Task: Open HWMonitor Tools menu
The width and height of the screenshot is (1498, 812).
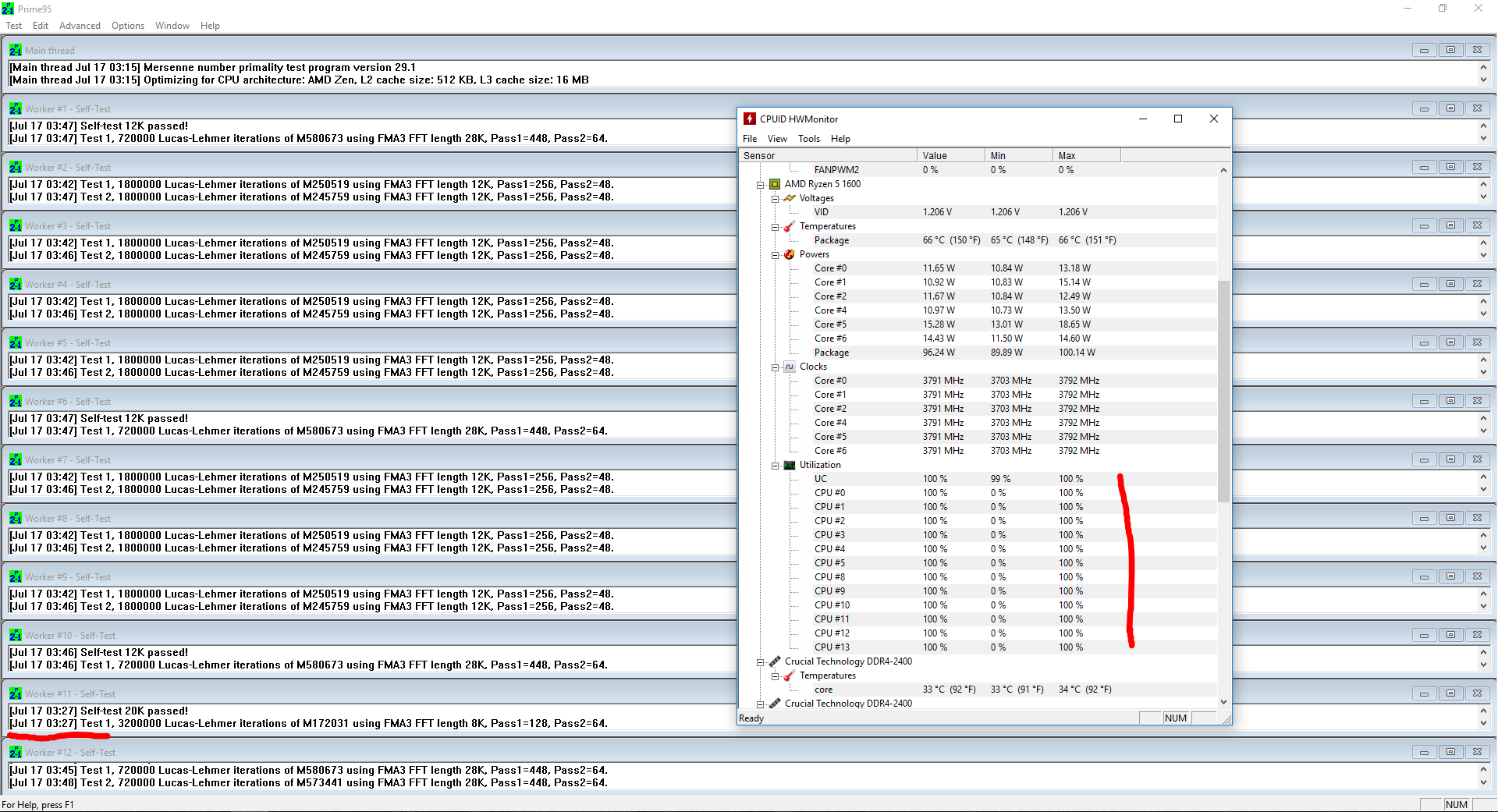Action: (809, 139)
